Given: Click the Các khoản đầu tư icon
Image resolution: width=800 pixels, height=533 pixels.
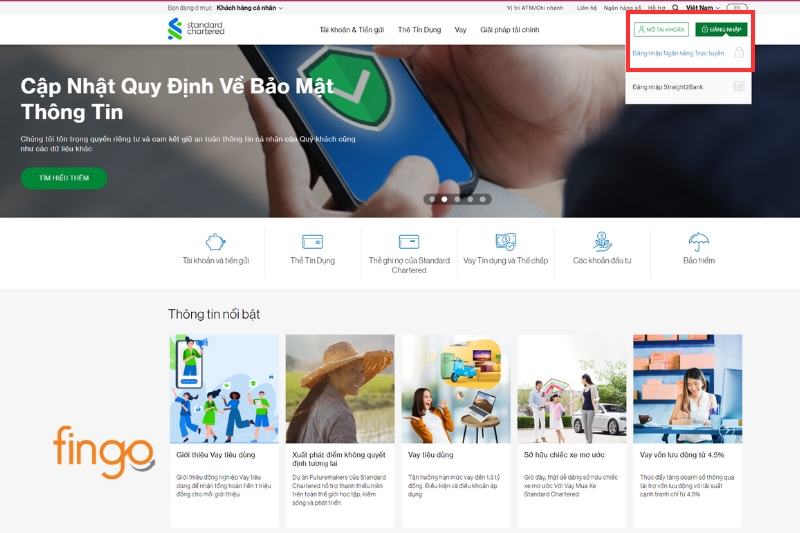Looking at the screenshot, I should pyautogui.click(x=602, y=241).
